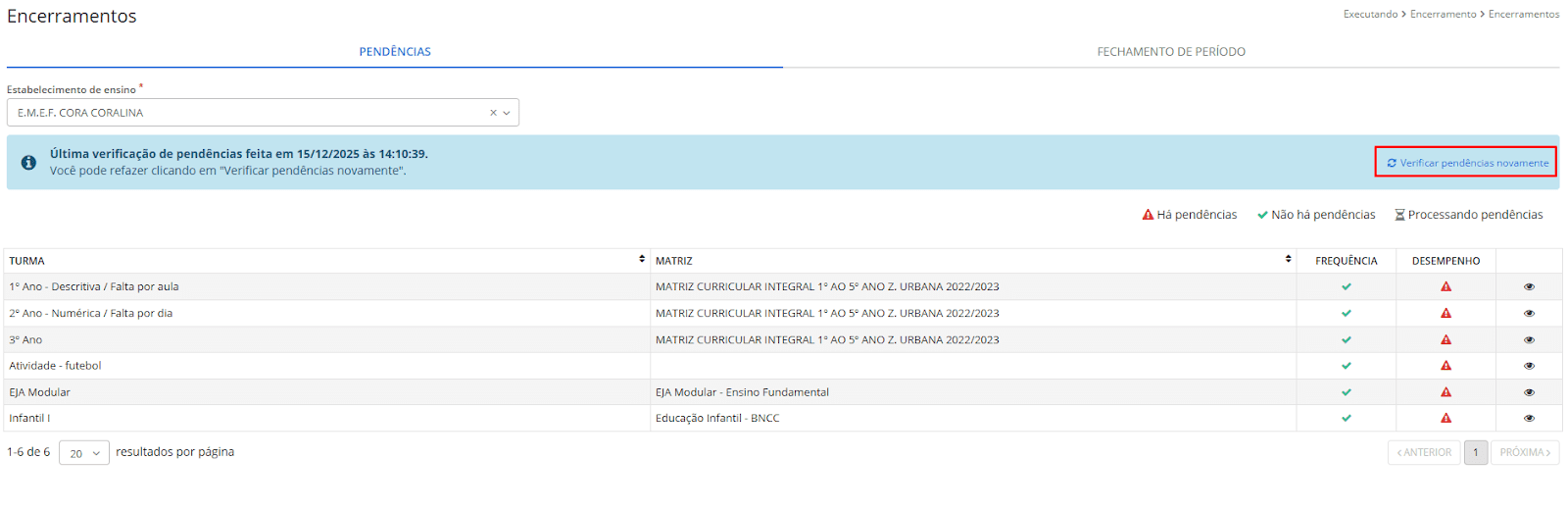Switch to Fechamento de Período tab
Image resolution: width=1568 pixels, height=510 pixels.
click(1171, 52)
